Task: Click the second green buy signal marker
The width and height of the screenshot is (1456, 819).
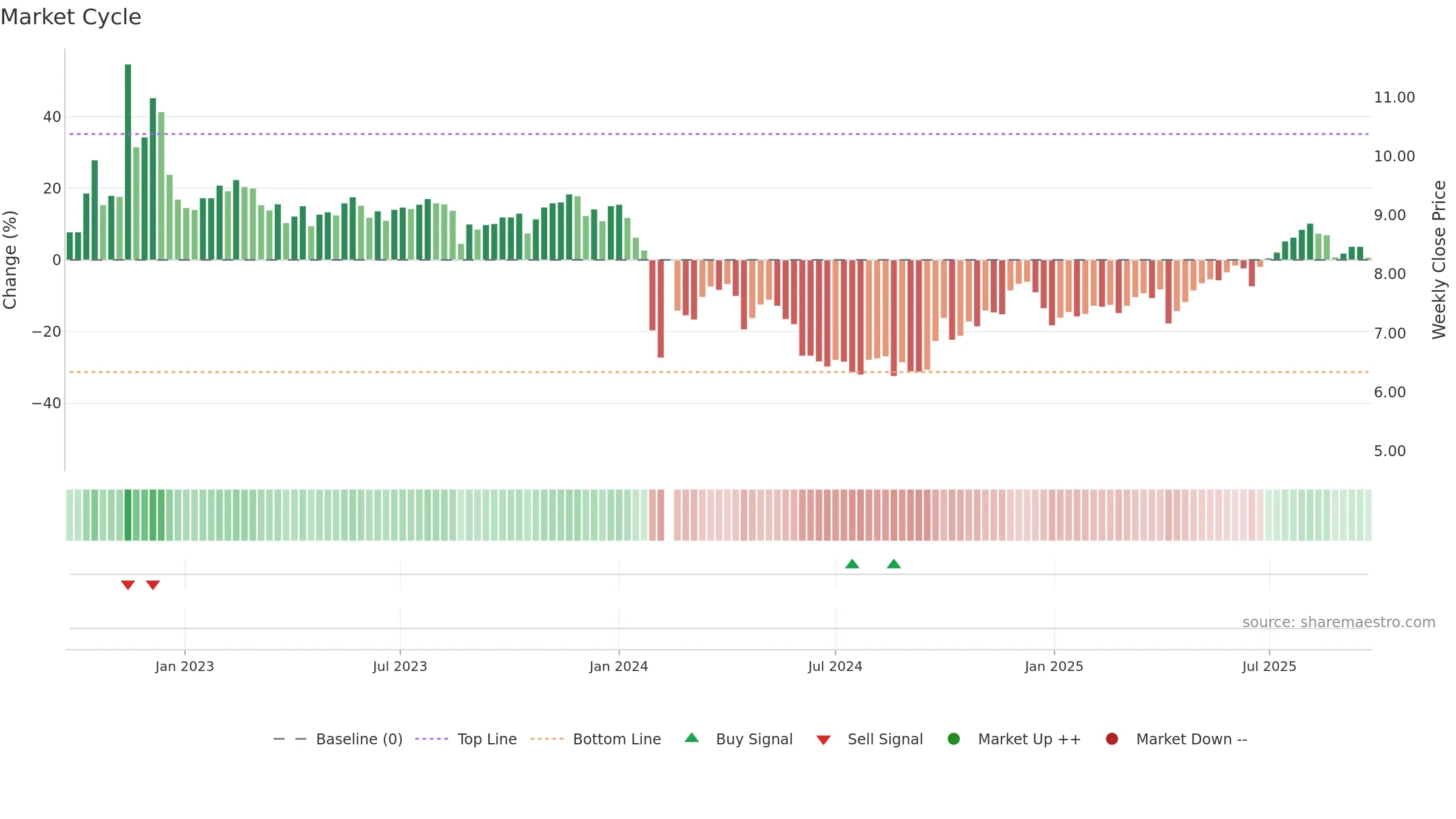Action: pyautogui.click(x=894, y=564)
